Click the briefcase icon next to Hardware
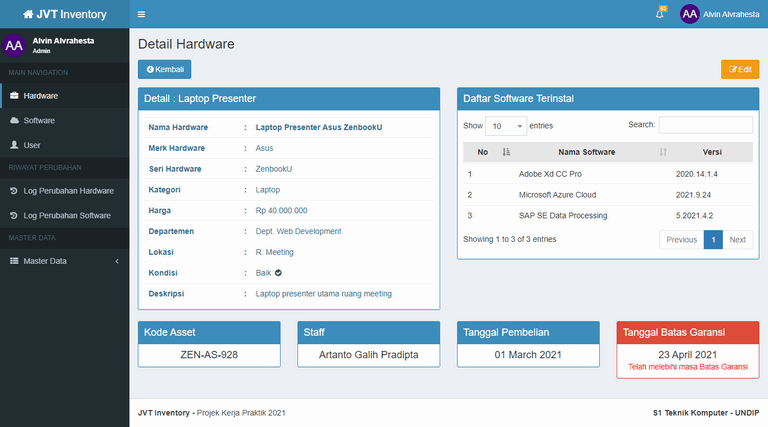 (x=14, y=95)
